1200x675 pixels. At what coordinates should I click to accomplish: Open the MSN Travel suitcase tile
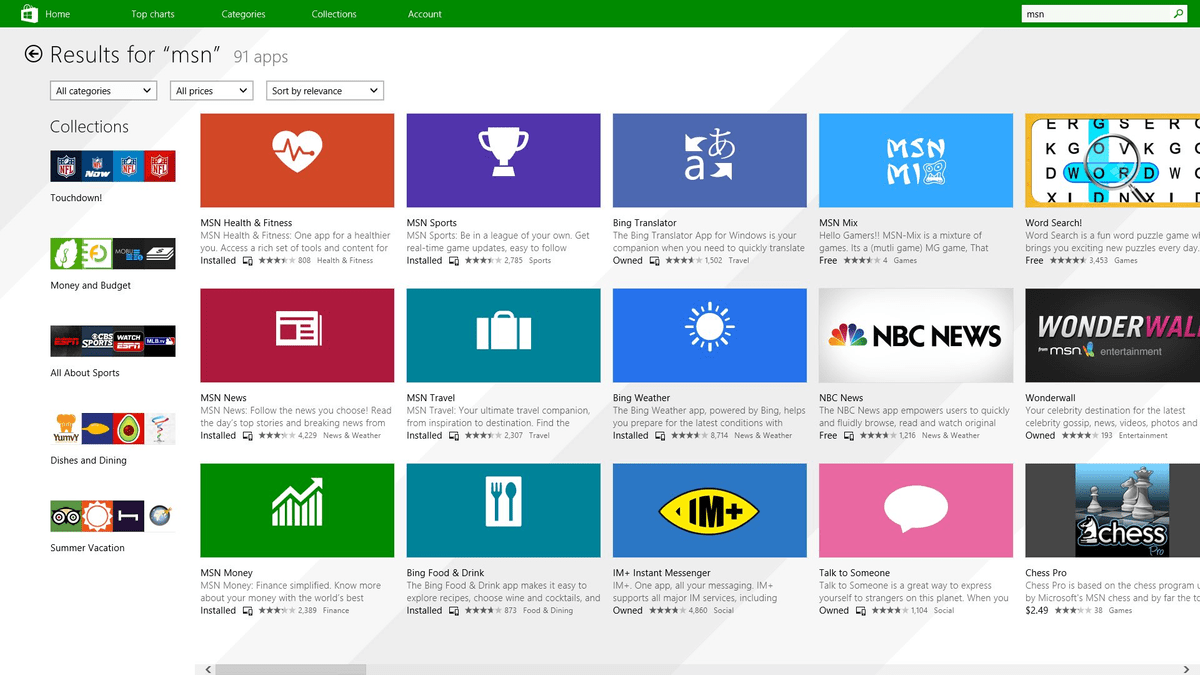[x=503, y=335]
